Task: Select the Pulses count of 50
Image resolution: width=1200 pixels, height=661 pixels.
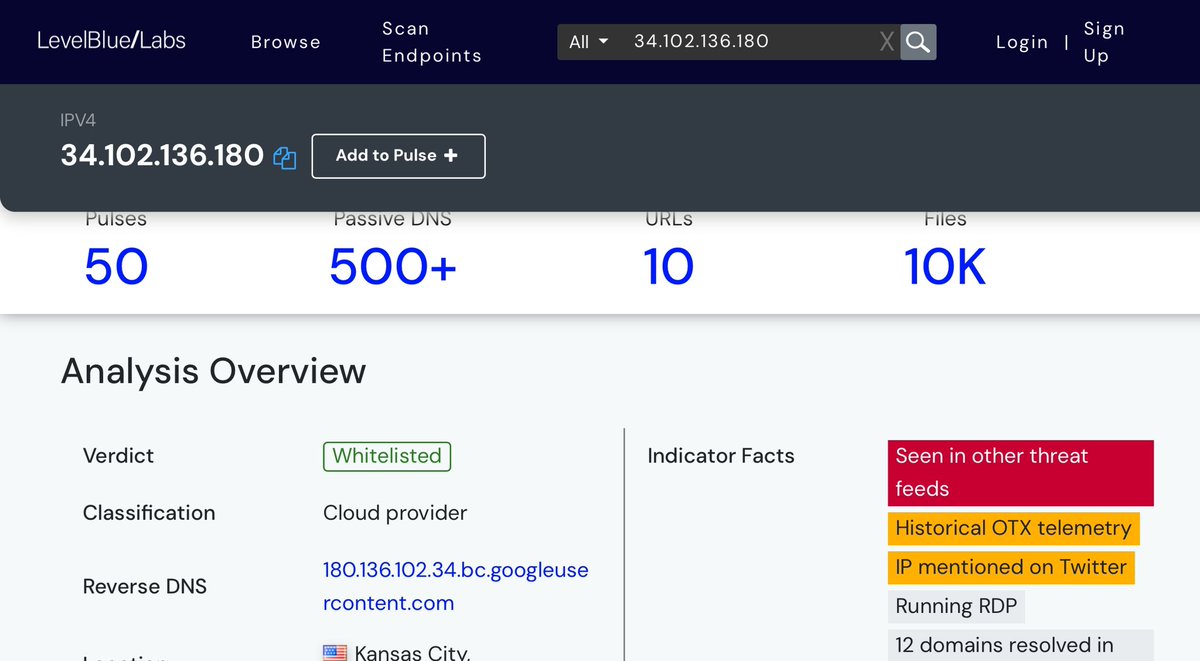Action: (x=116, y=267)
